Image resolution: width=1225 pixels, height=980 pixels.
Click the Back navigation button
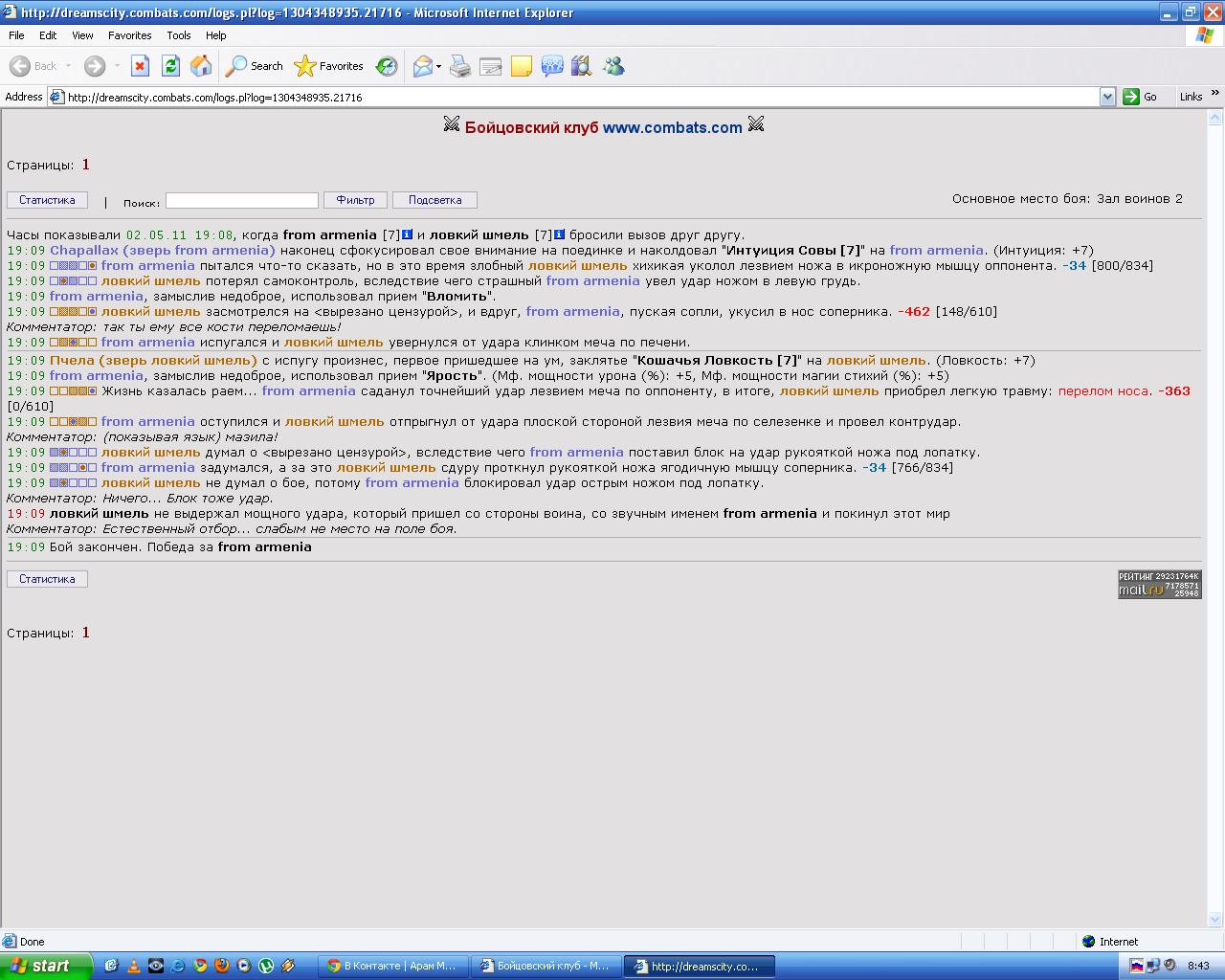pos(33,66)
